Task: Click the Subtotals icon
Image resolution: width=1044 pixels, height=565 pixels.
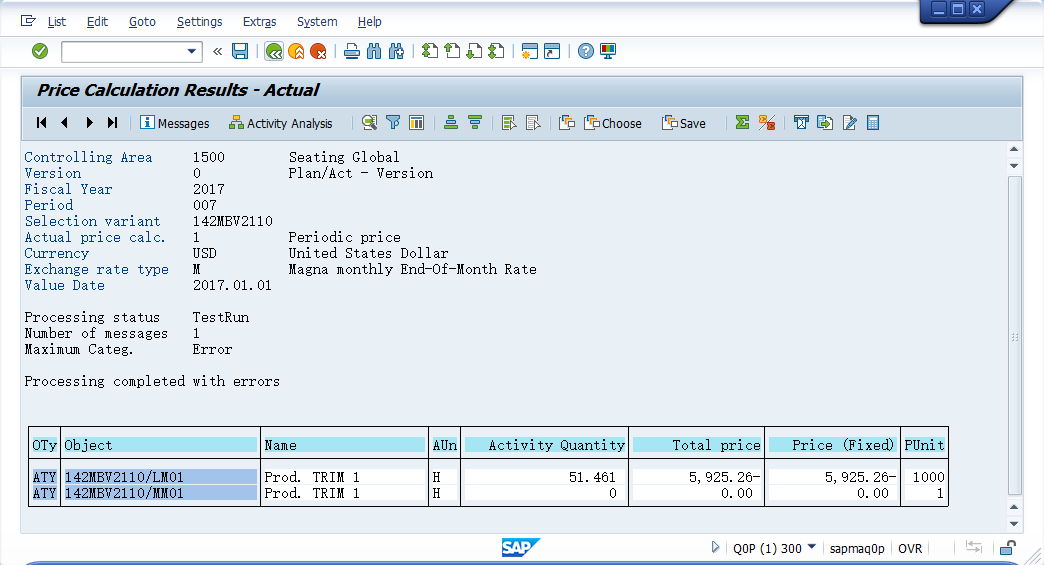Action: click(x=766, y=122)
